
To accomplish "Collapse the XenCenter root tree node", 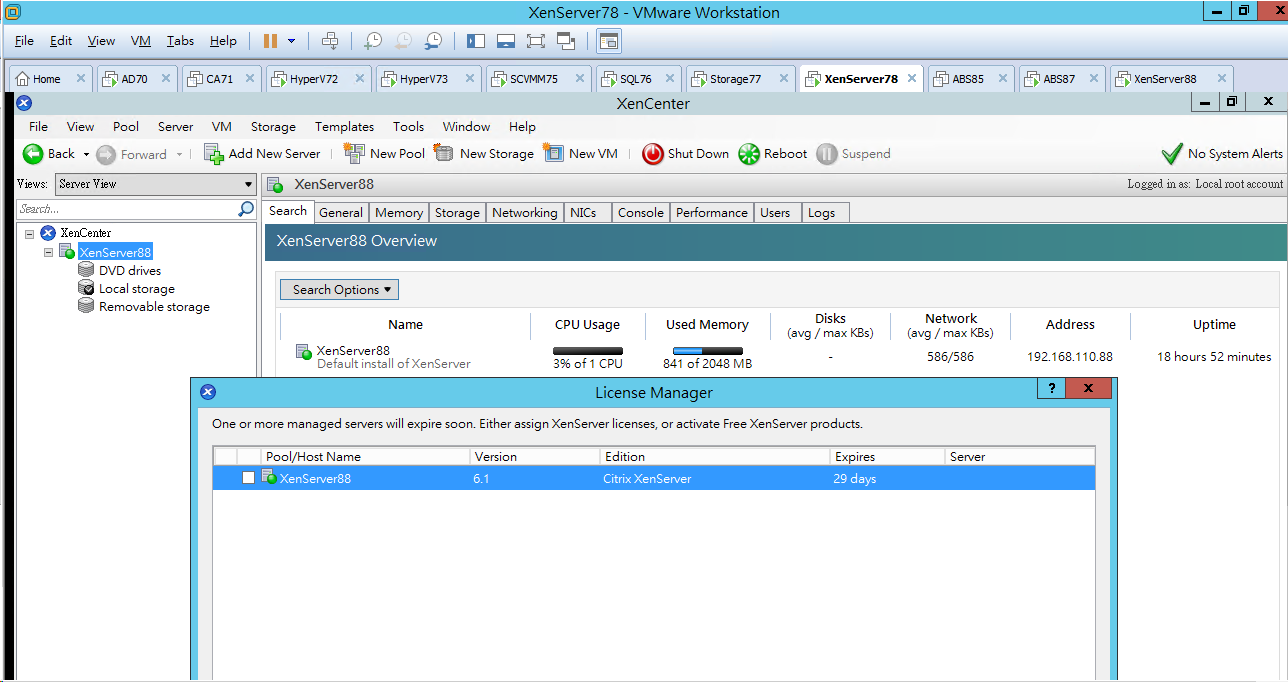I will click(x=30, y=233).
